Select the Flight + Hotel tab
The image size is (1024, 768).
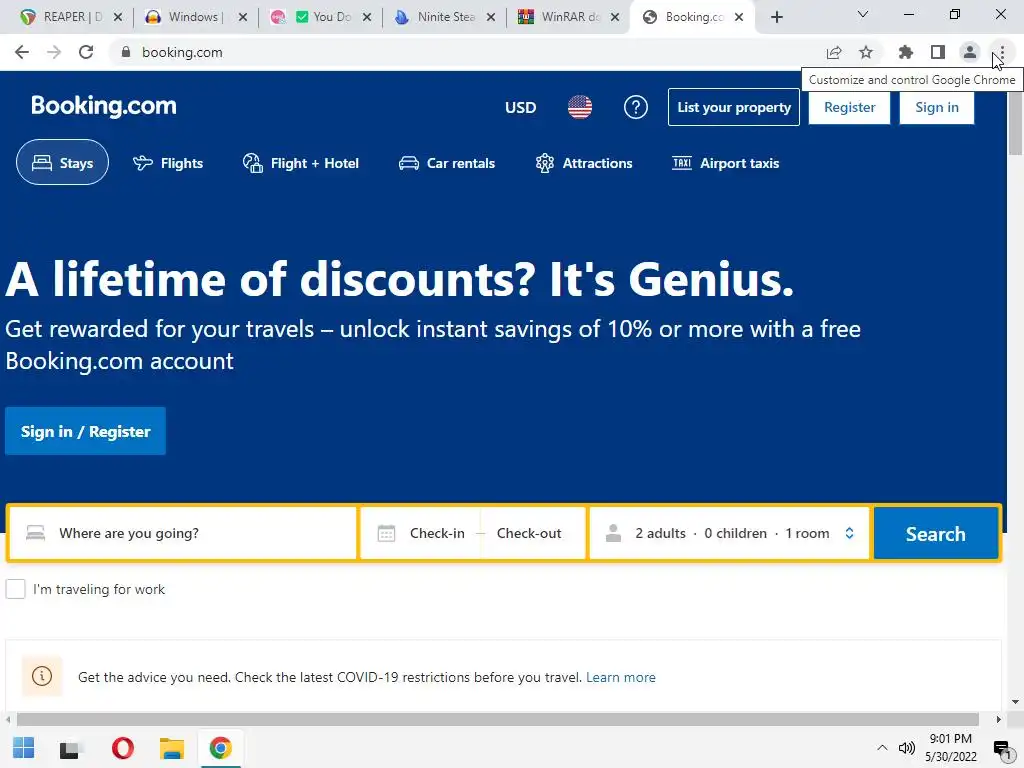tap(300, 163)
